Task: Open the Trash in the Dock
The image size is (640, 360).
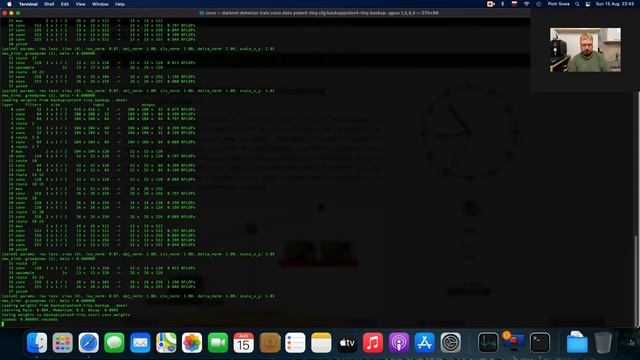Action: click(603, 342)
